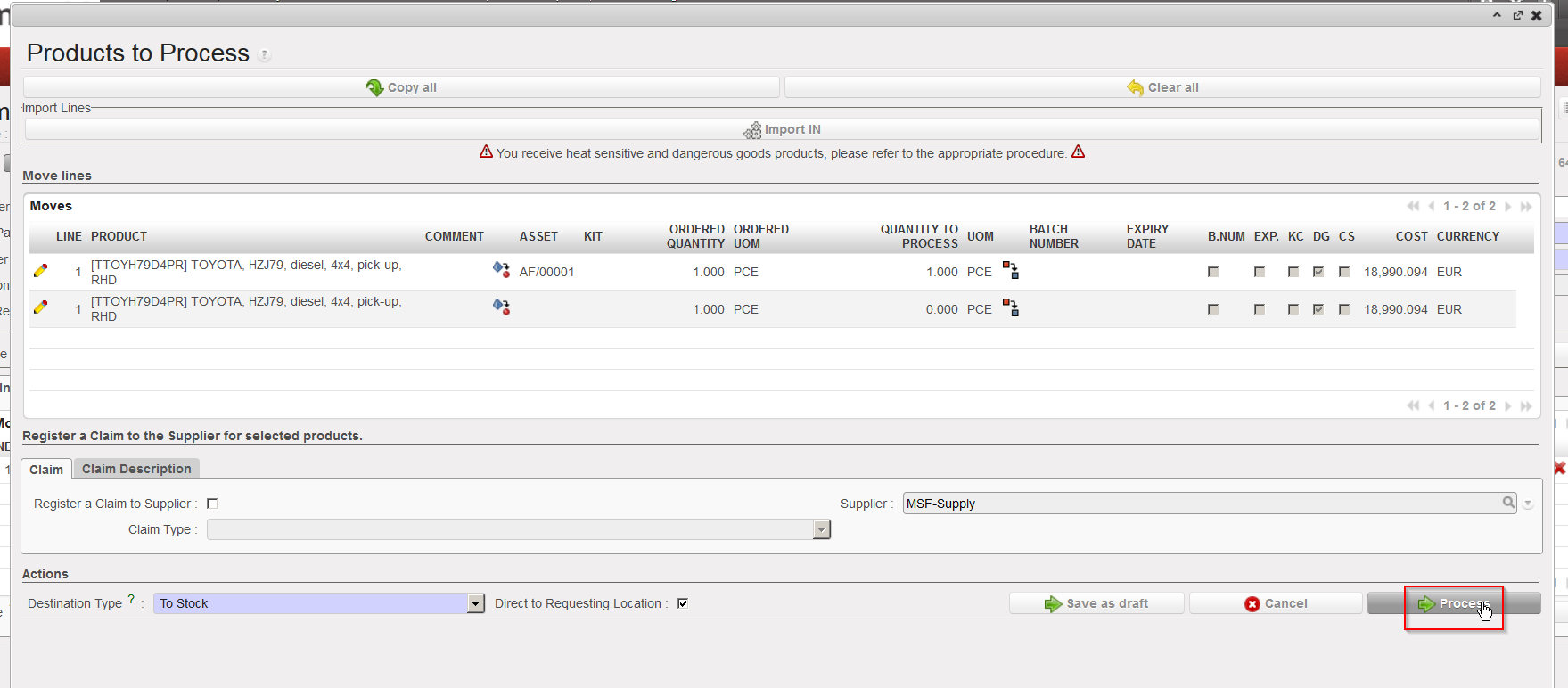Click split line icon on first row
This screenshot has width=1568, height=688.
point(1010,271)
